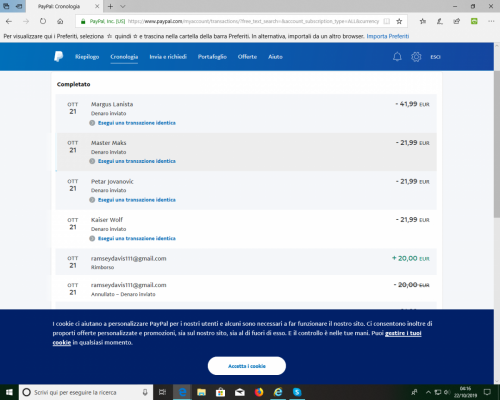Viewport: 500px width, 400px height.
Task: Expand the browser tab list chevron
Action: pyautogui.click(x=123, y=6)
